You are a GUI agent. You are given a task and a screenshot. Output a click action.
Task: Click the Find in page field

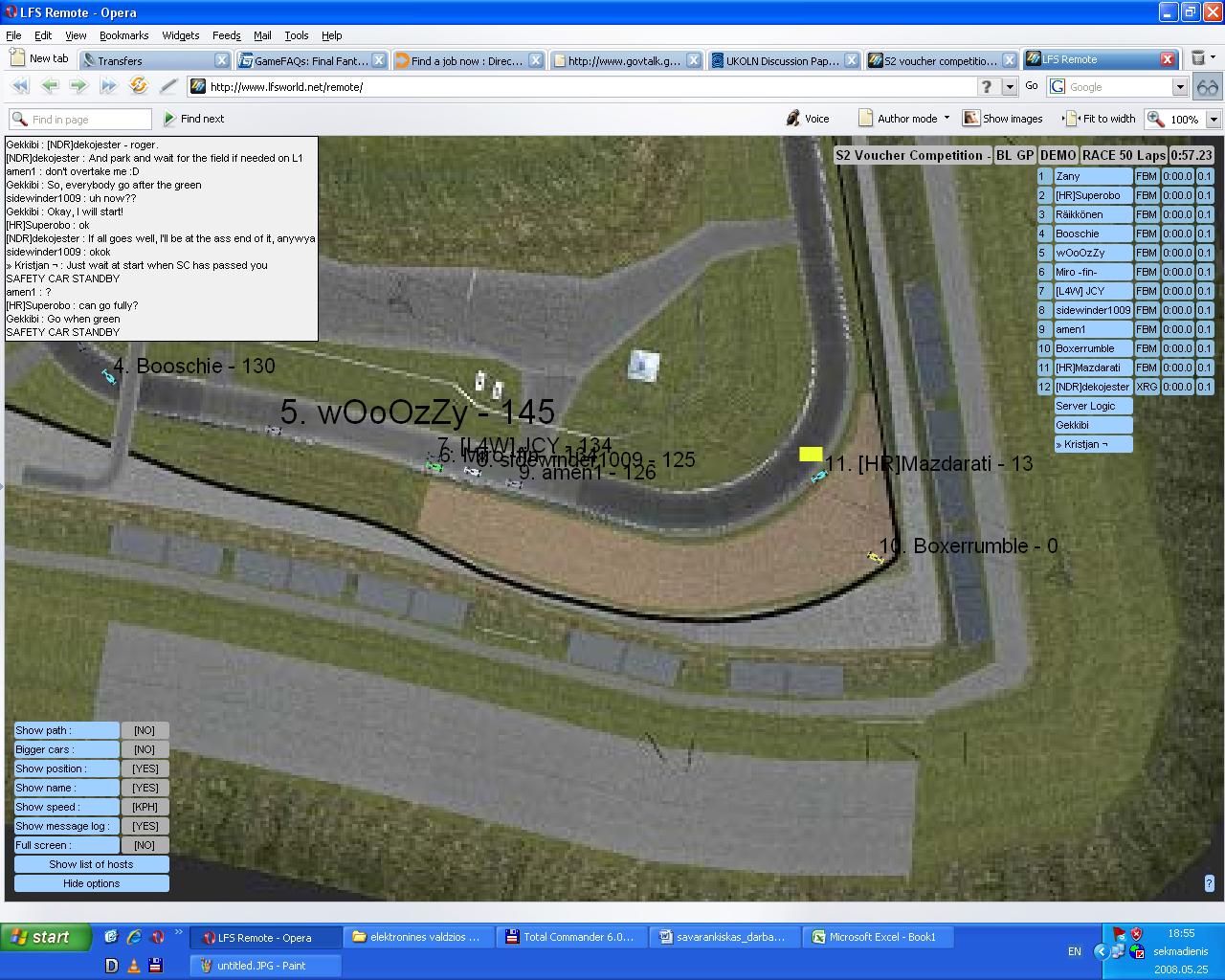pyautogui.click(x=80, y=120)
